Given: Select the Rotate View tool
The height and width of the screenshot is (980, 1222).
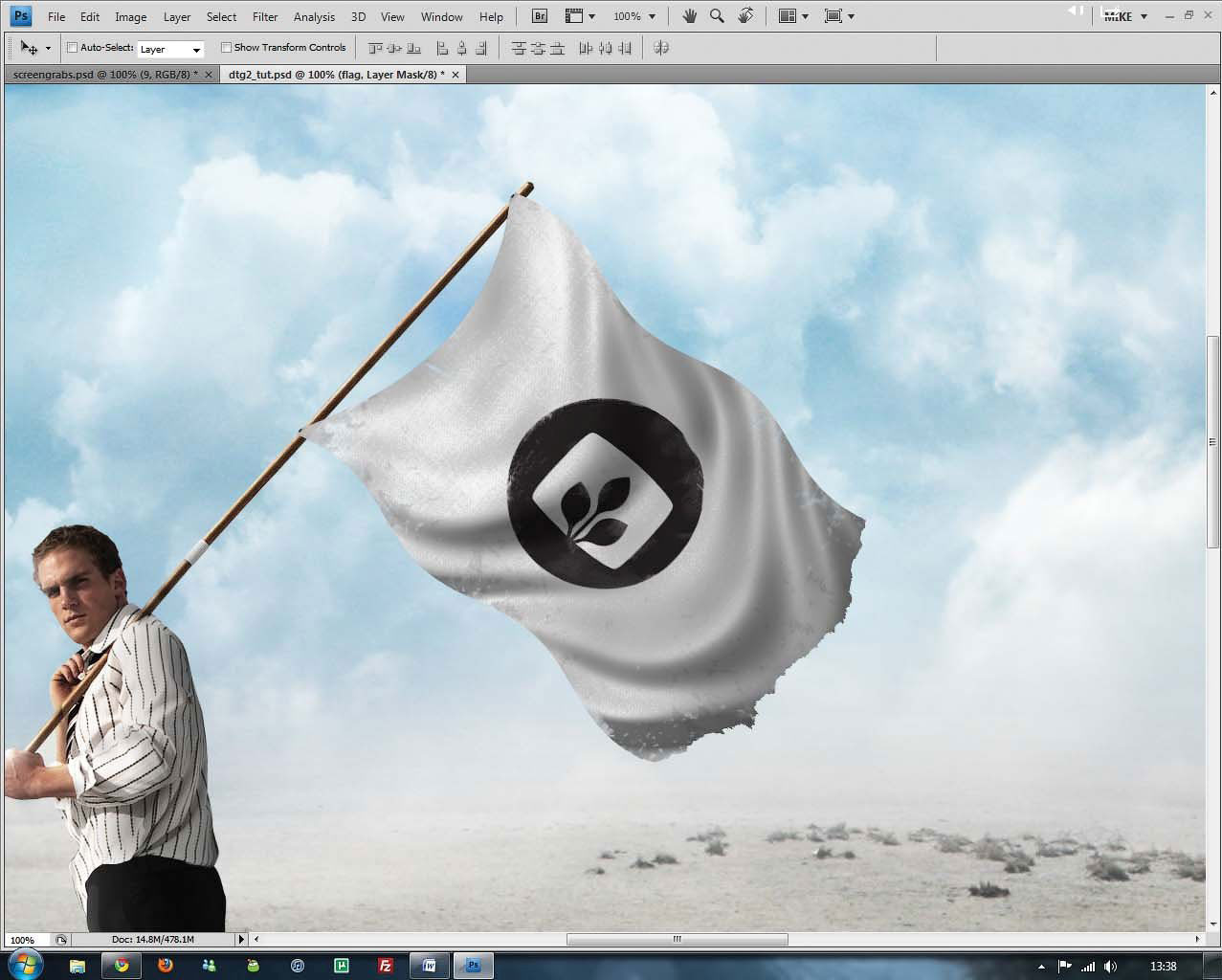Looking at the screenshot, I should (x=745, y=16).
